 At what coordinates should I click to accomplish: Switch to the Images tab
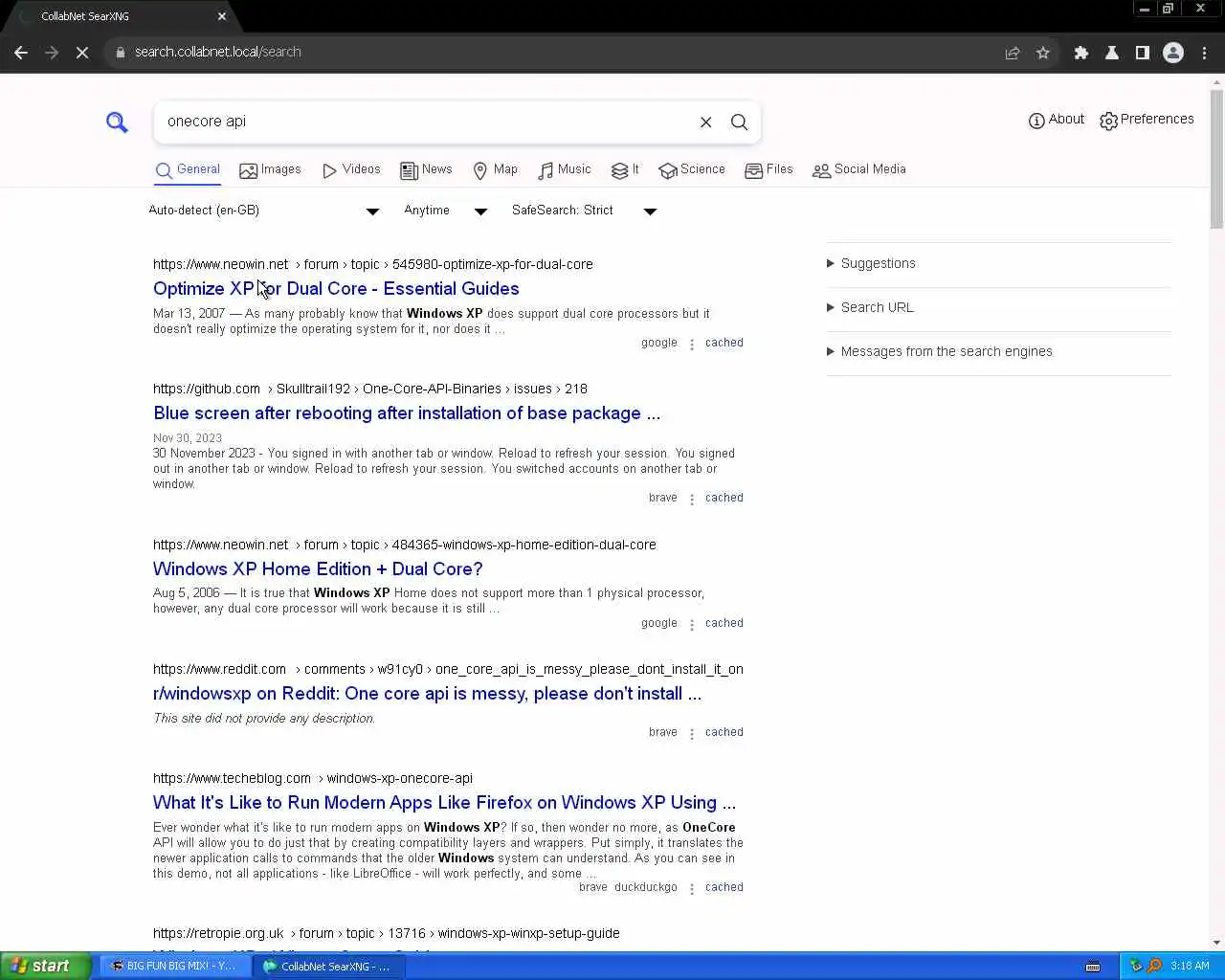pyautogui.click(x=270, y=169)
